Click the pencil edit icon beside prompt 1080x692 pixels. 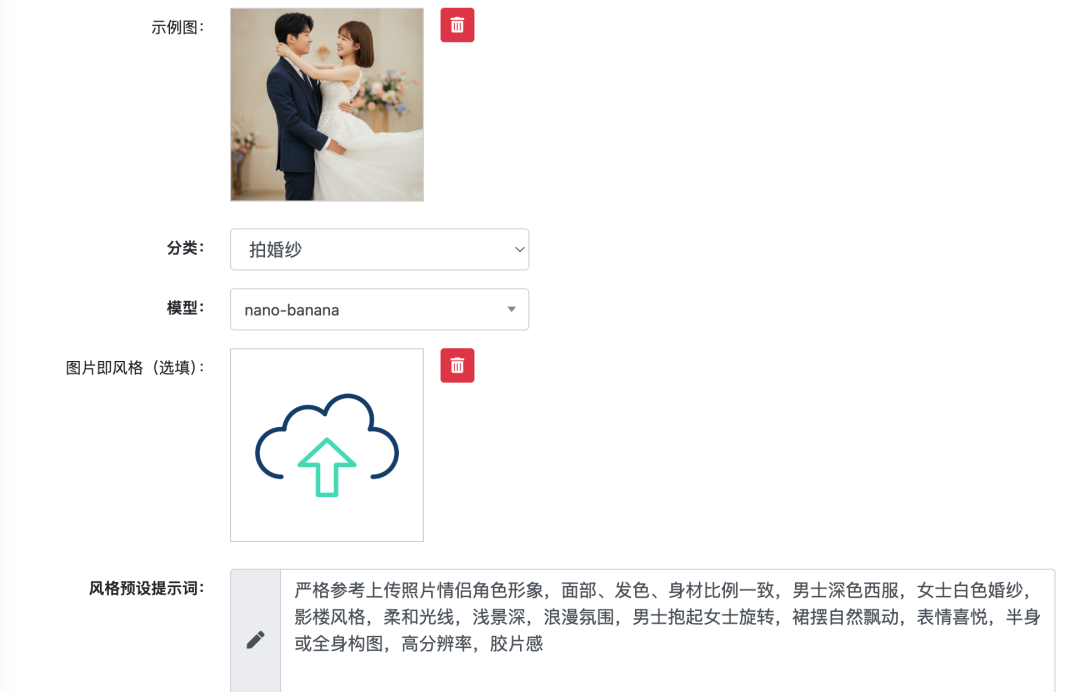point(256,640)
